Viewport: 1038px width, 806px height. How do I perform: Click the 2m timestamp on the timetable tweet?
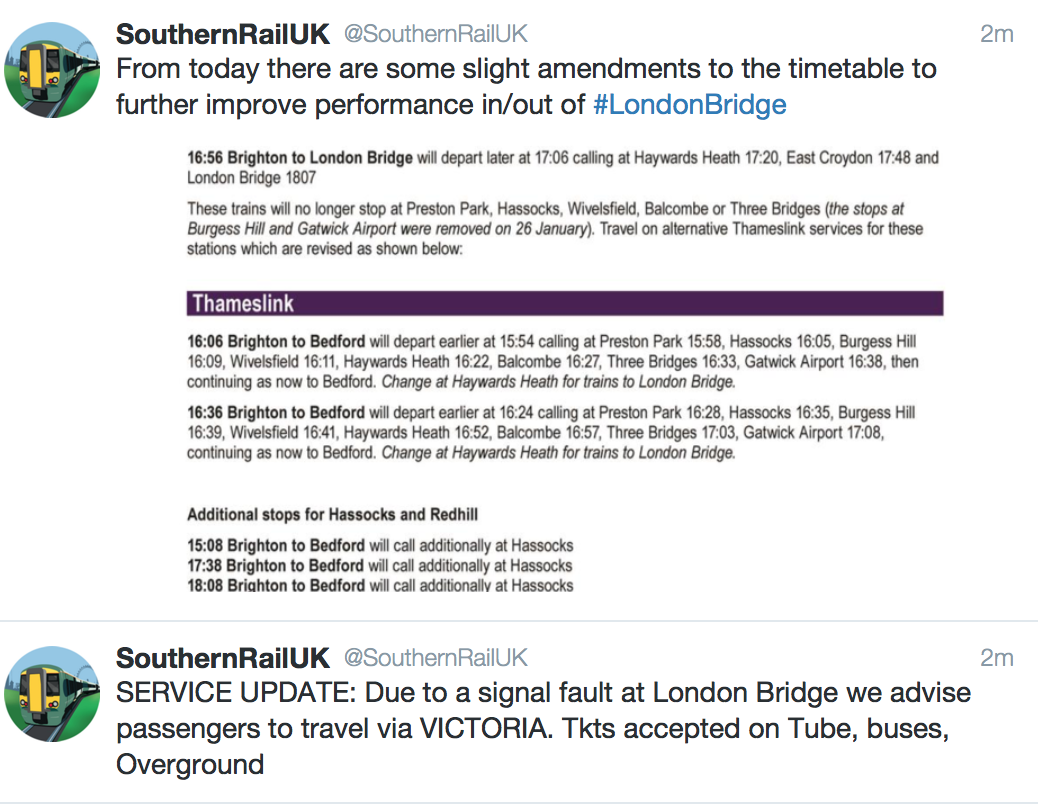[996, 34]
